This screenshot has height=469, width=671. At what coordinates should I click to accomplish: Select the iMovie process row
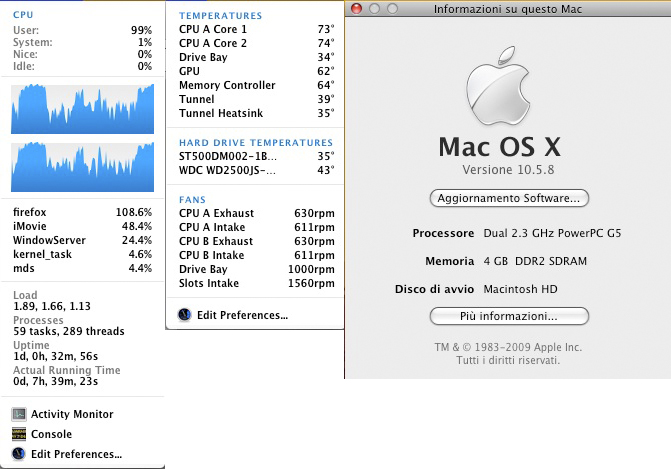tap(83, 226)
